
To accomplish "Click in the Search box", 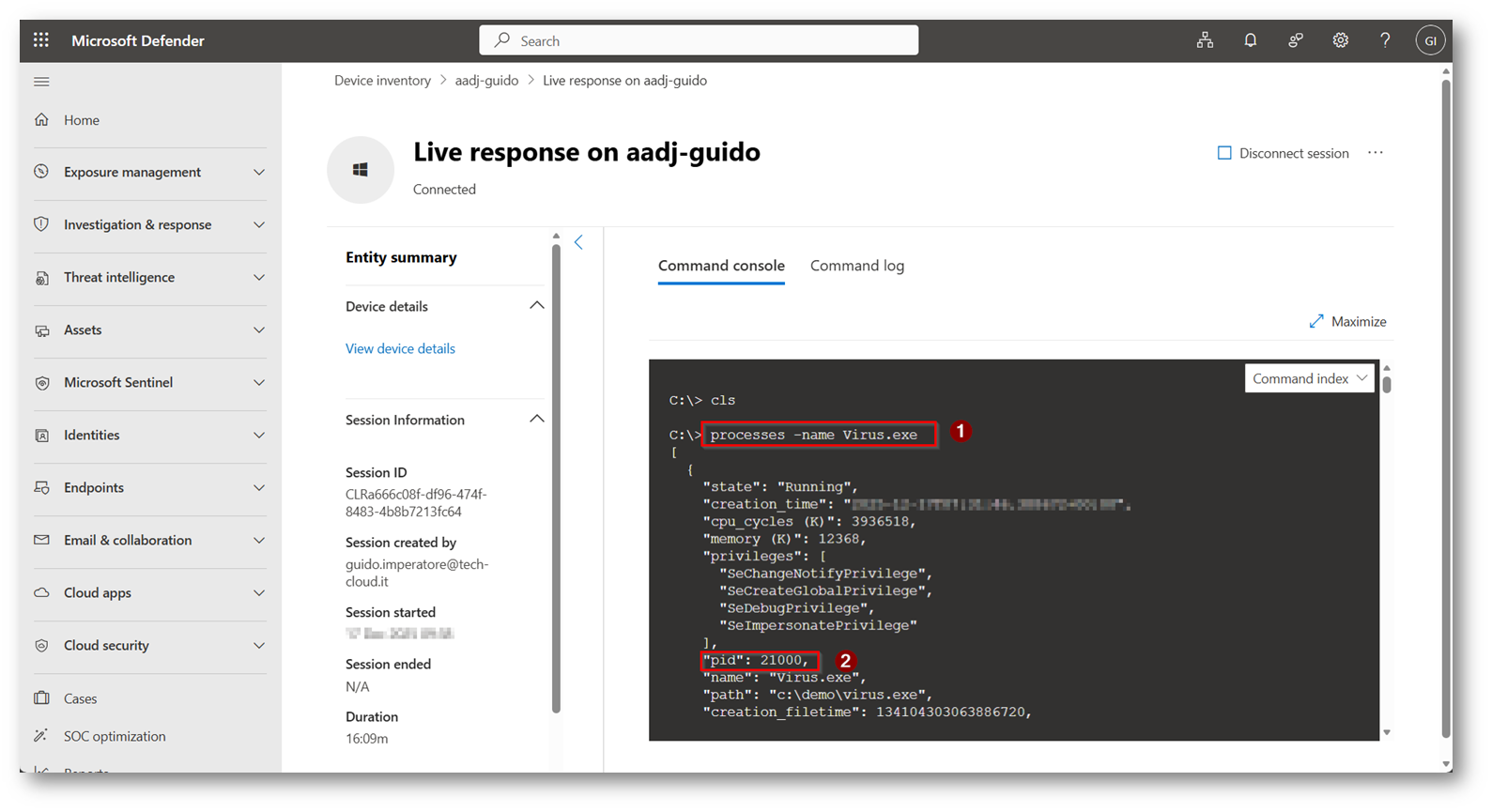I will pos(699,40).
